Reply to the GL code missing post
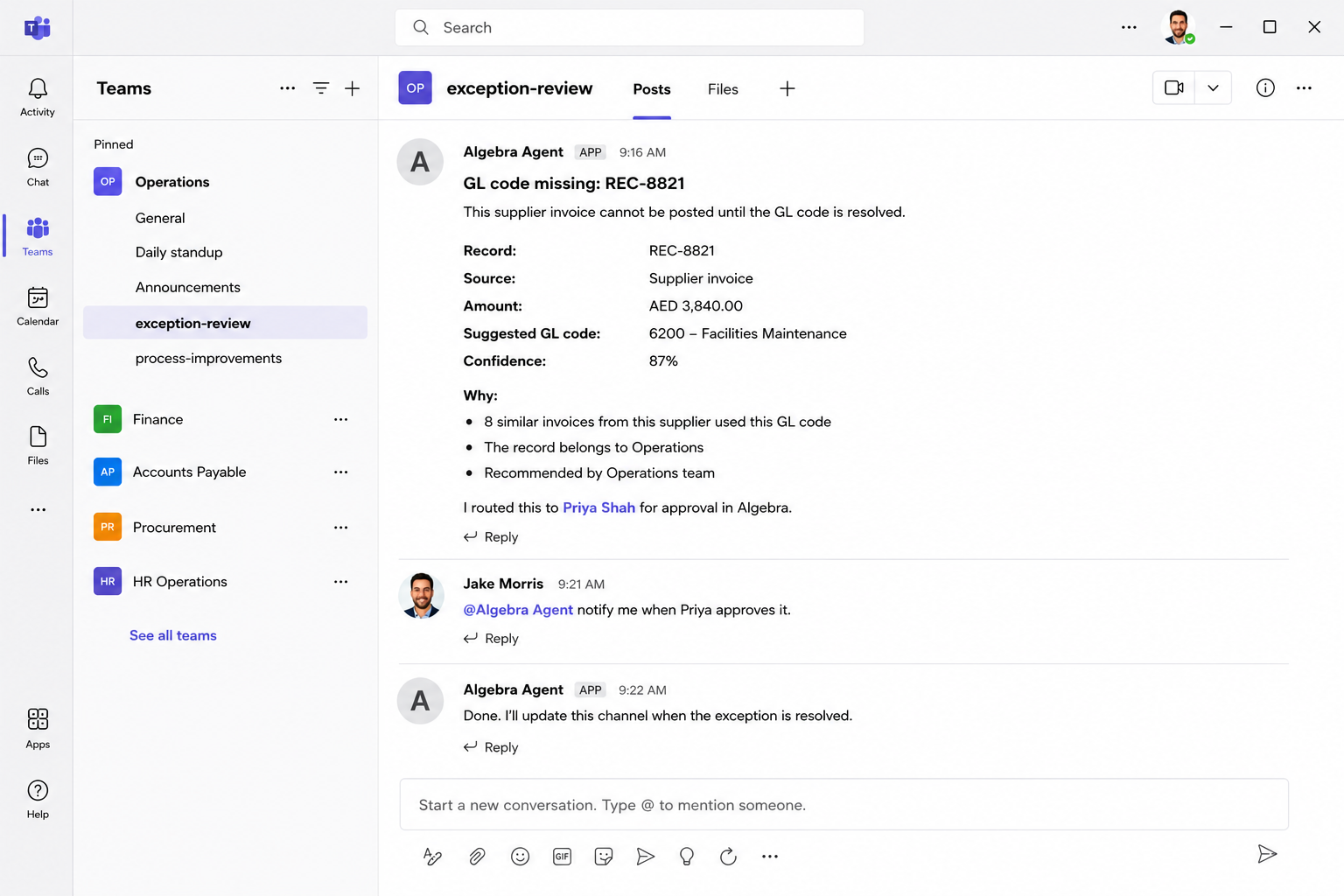The width and height of the screenshot is (1344, 896). pos(491,537)
